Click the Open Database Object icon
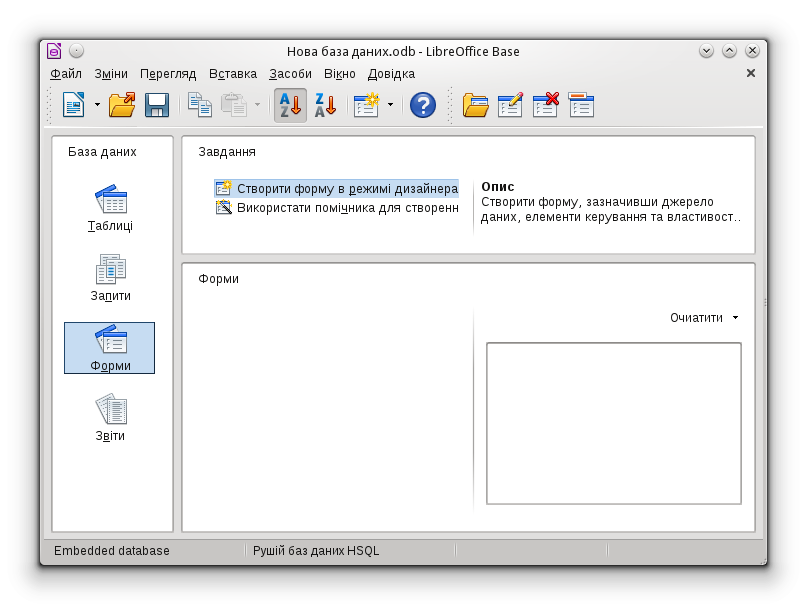The height and width of the screenshot is (605, 807). (475, 105)
